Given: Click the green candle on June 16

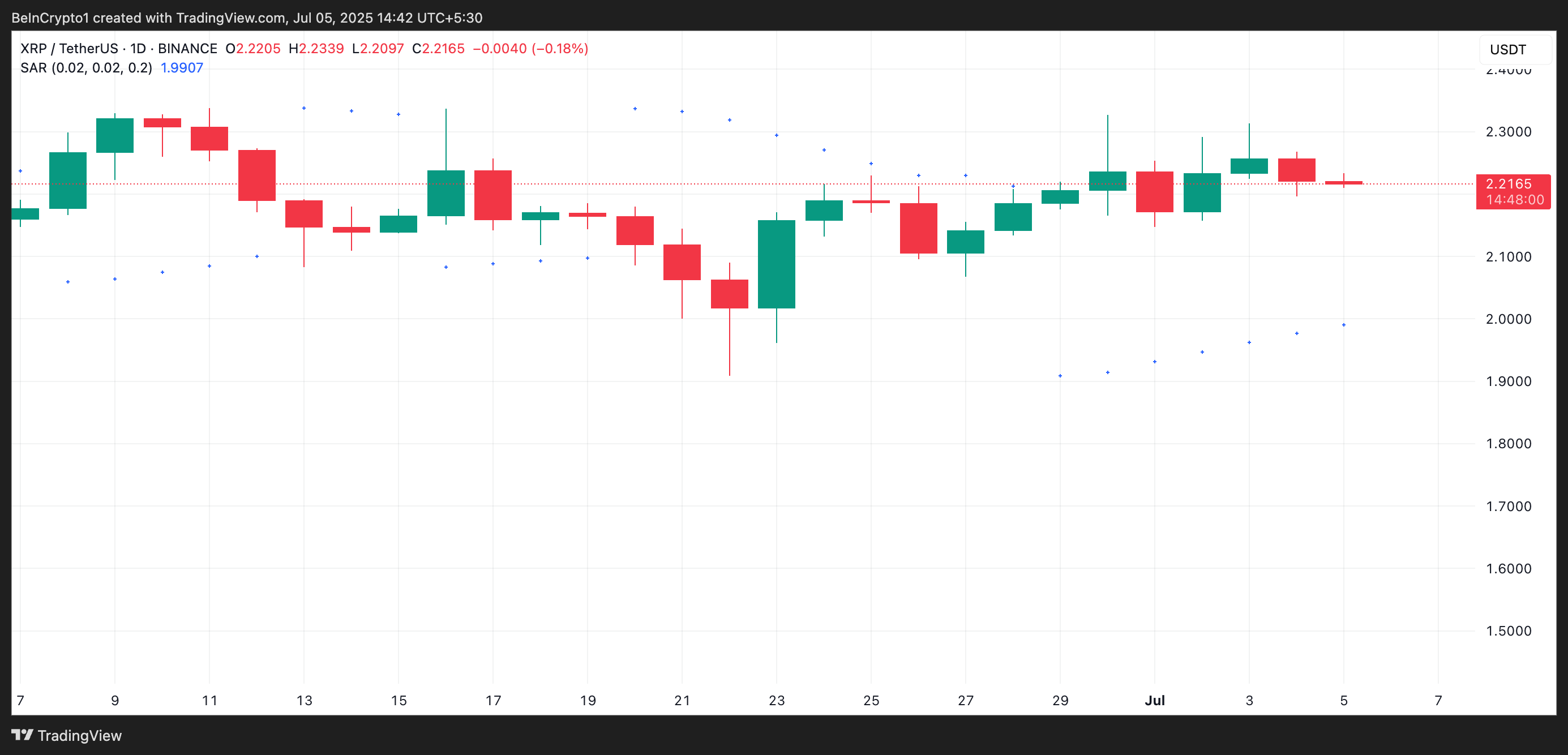Looking at the screenshot, I should coord(445,193).
